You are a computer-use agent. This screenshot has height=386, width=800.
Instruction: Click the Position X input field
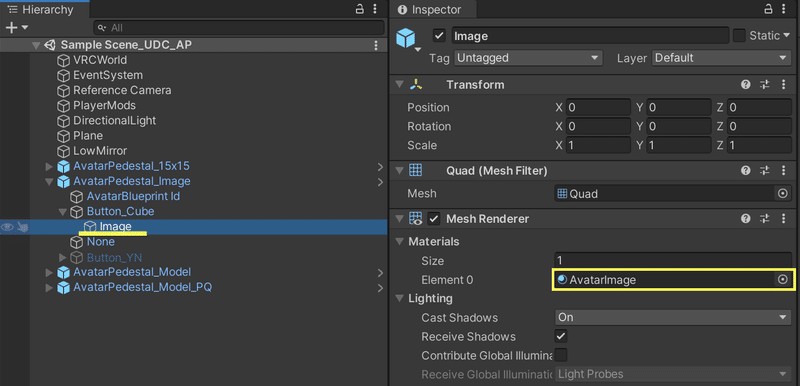pos(598,108)
